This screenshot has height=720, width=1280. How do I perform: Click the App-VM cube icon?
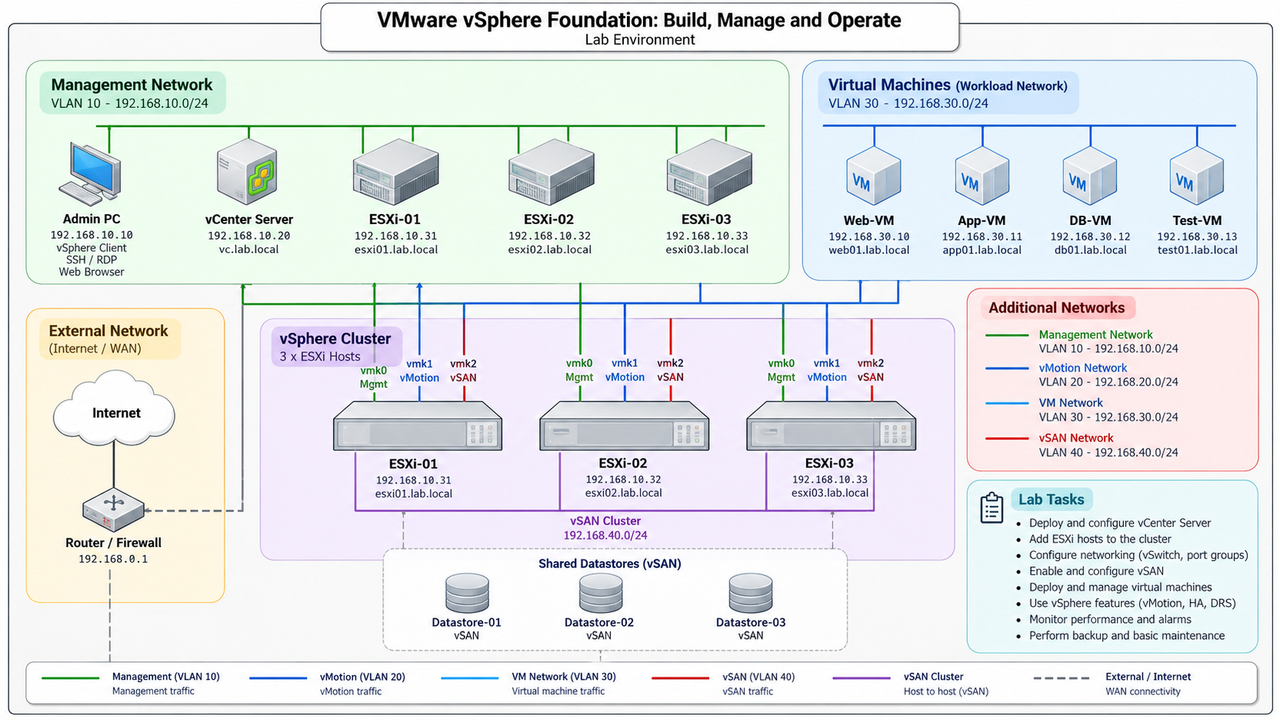981,178
